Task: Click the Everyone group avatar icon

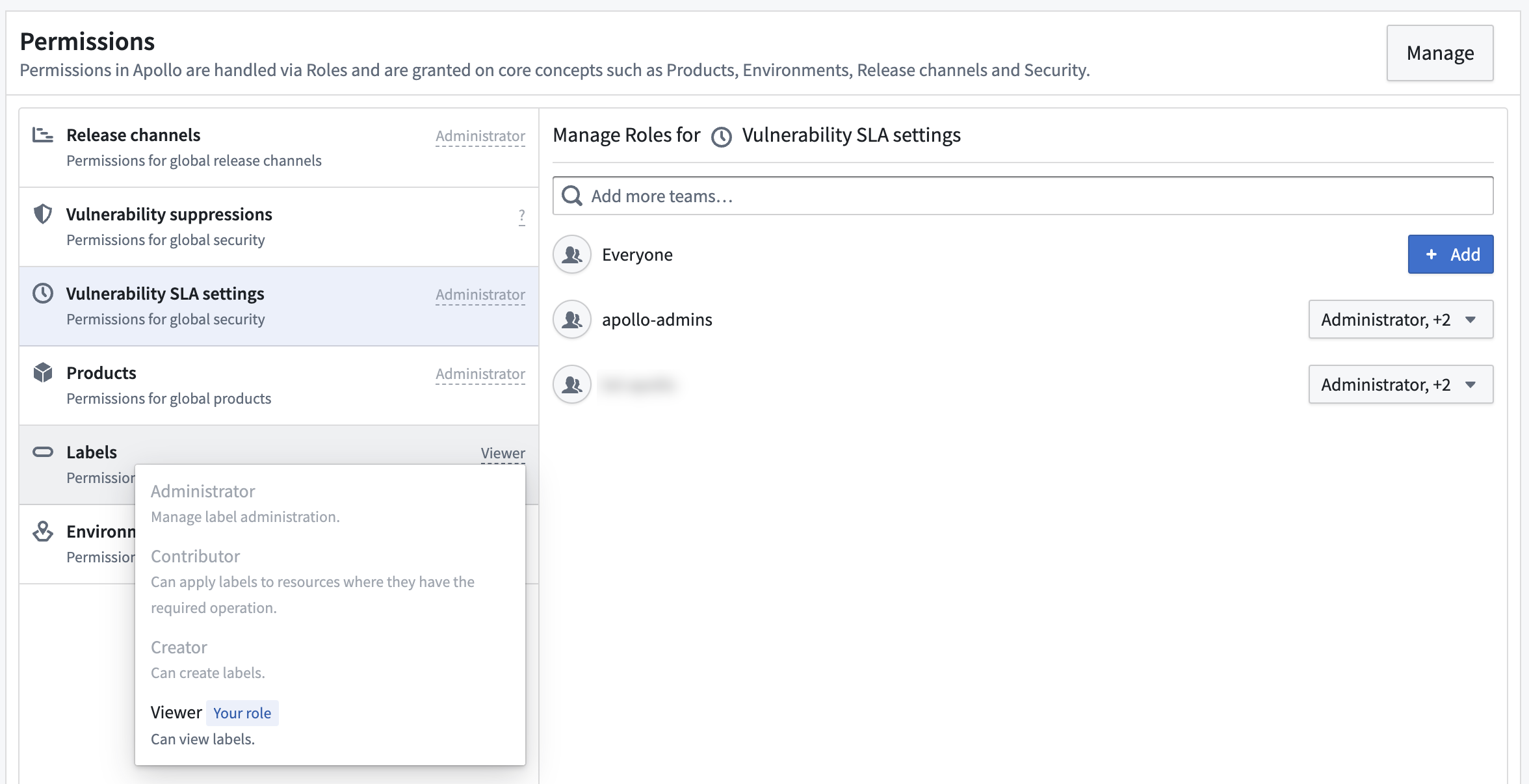Action: 572,254
